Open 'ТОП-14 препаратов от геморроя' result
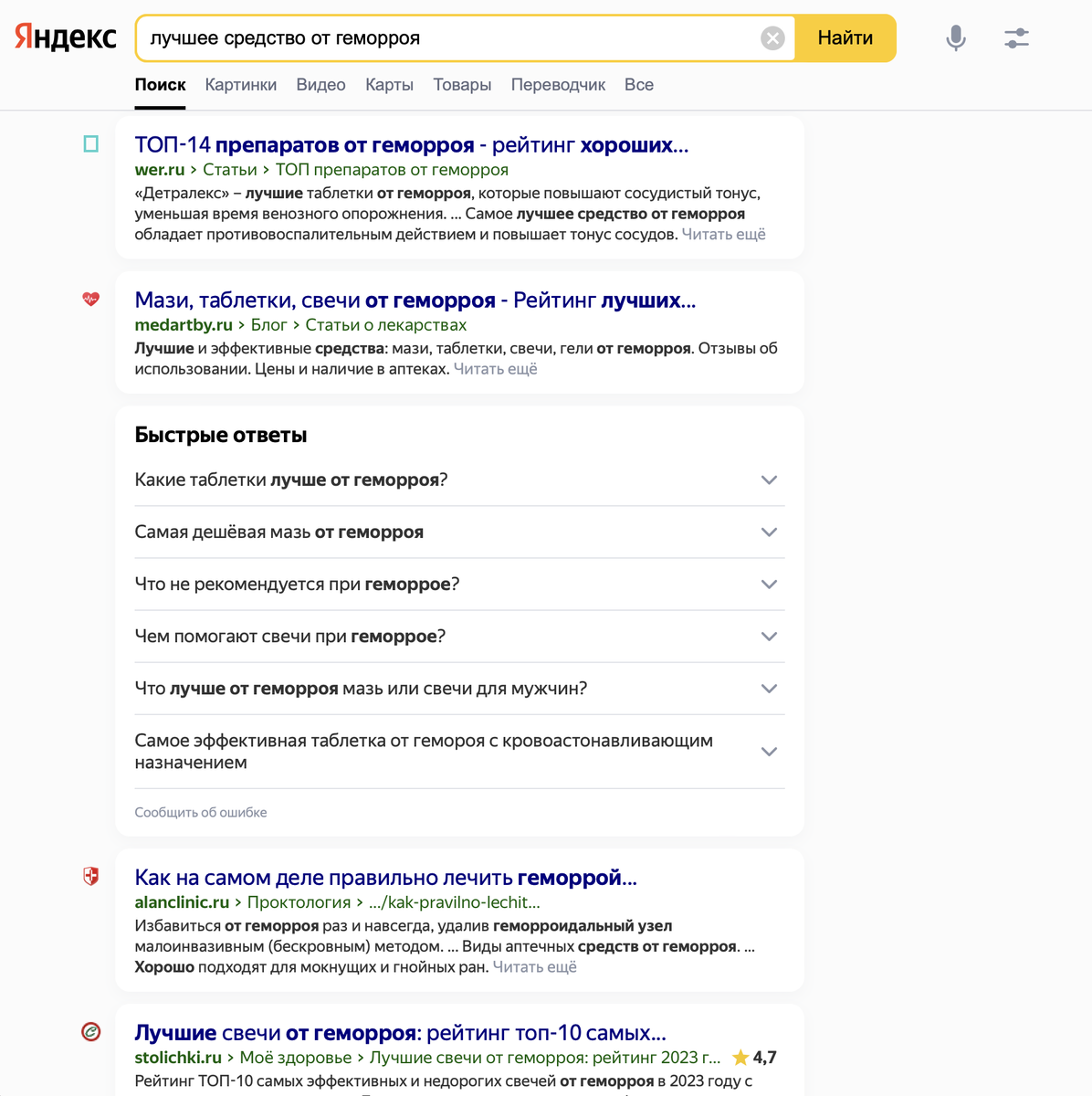 pyautogui.click(x=412, y=145)
